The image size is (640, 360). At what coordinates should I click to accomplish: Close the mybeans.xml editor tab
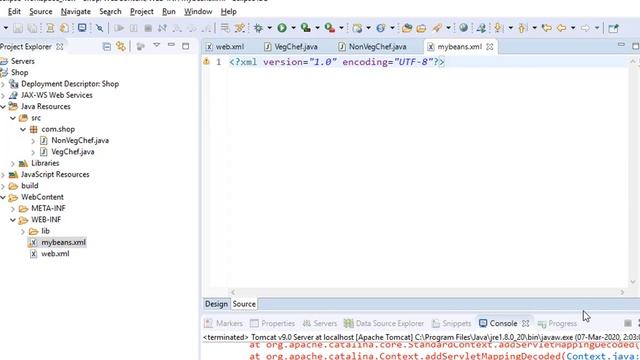pos(490,47)
